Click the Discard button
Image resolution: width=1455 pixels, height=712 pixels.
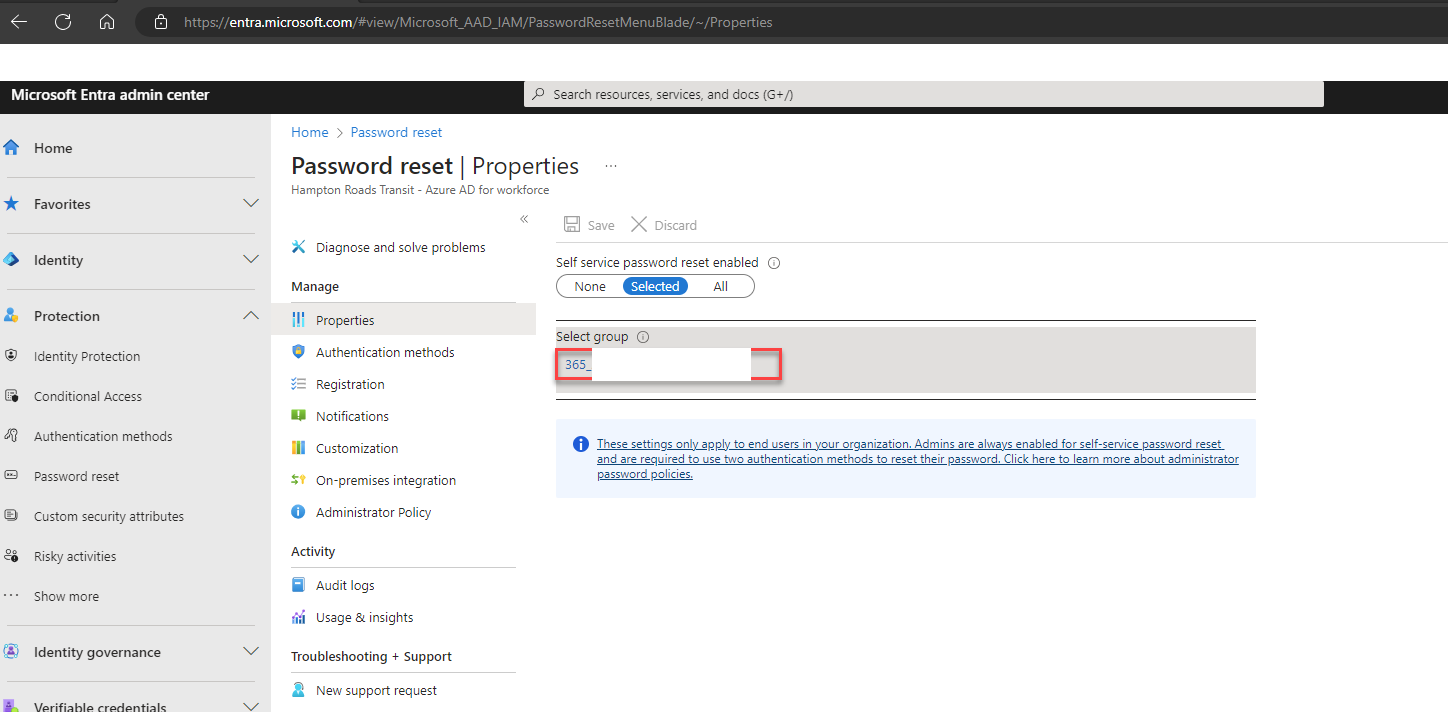pos(664,225)
